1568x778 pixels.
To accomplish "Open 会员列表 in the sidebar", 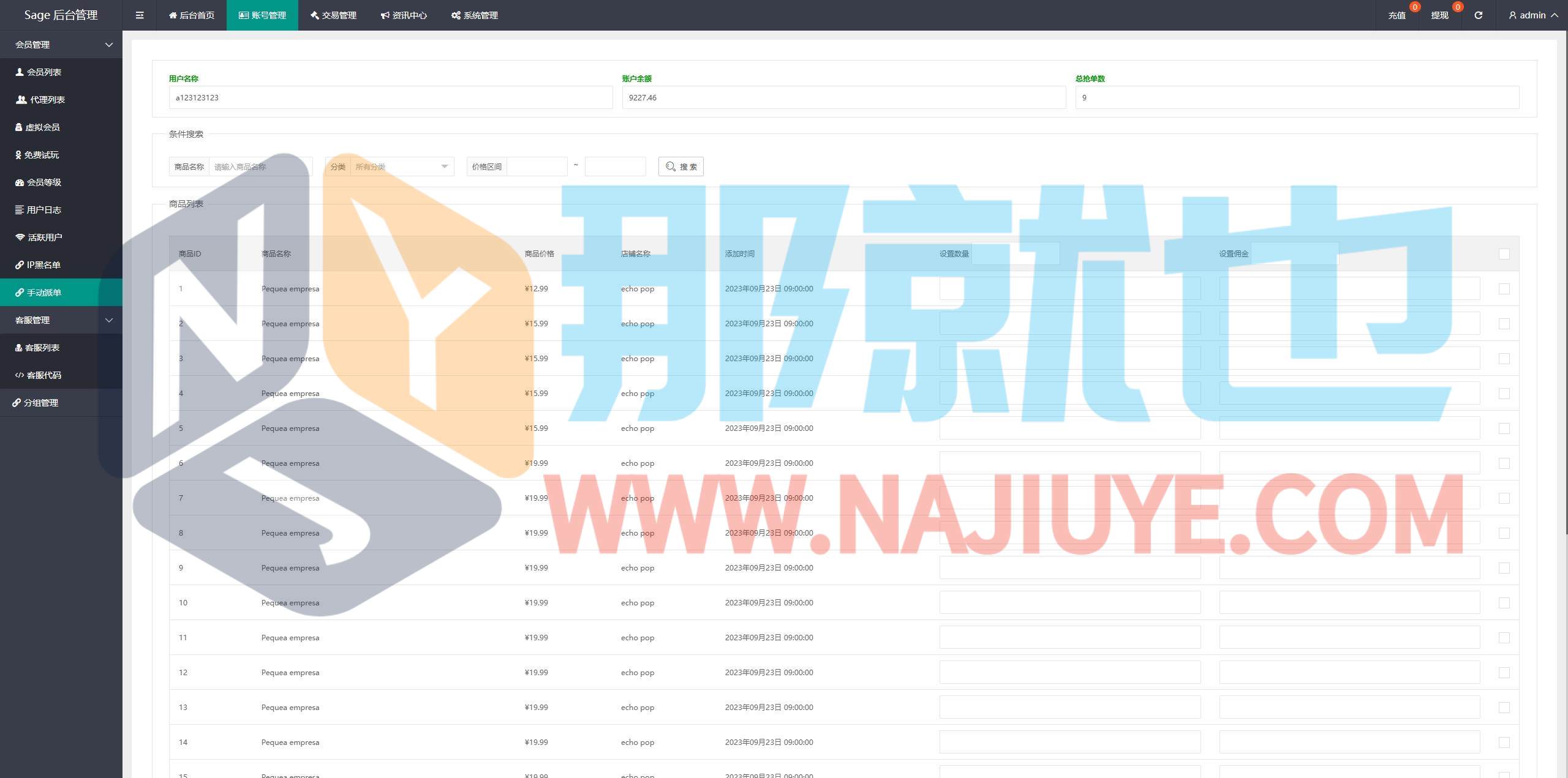I will click(43, 72).
